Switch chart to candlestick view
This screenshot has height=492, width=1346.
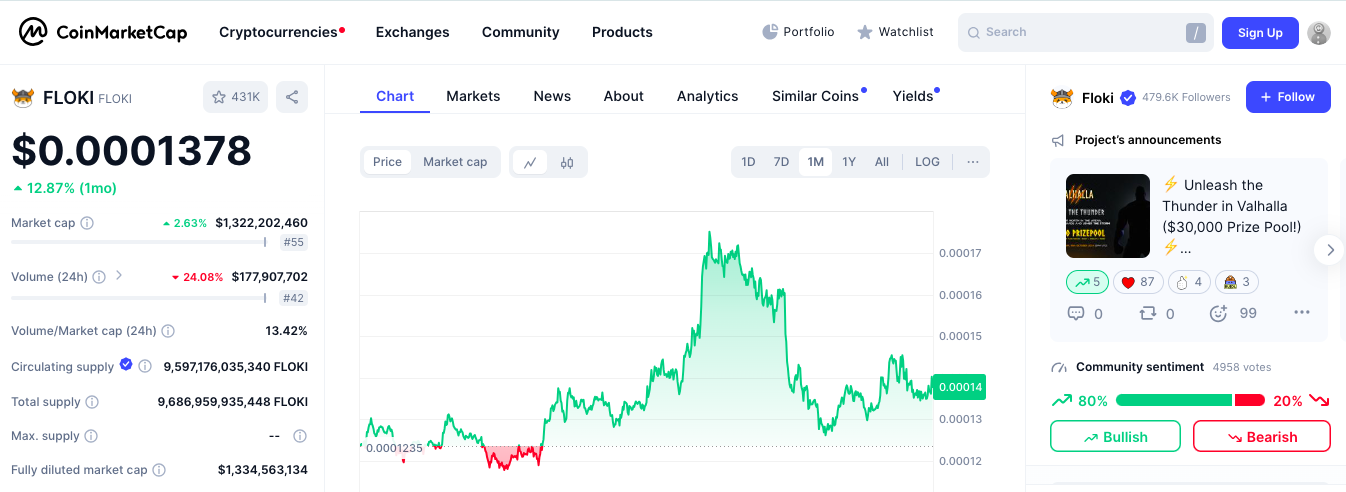pos(567,162)
